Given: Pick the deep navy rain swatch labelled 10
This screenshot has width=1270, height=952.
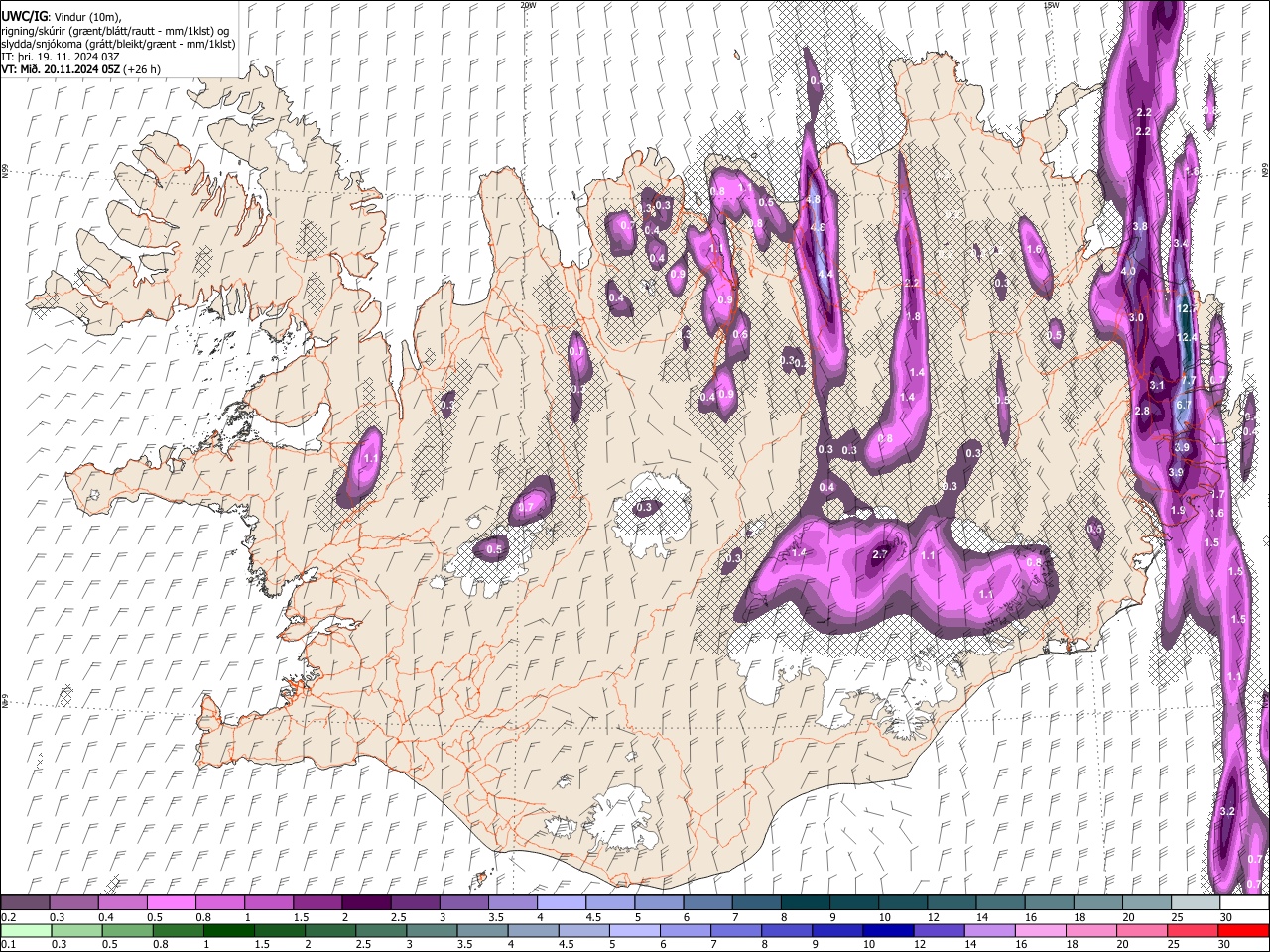Looking at the screenshot, I should coord(888,930).
